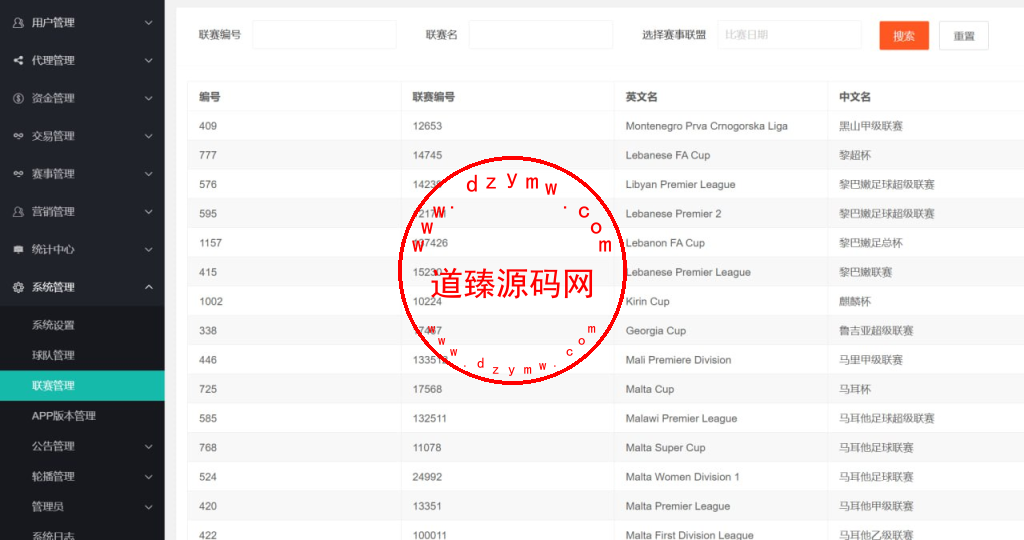This screenshot has width=1024, height=540.
Task: Open the 选择赛事联盟 date field
Action: 790,35
